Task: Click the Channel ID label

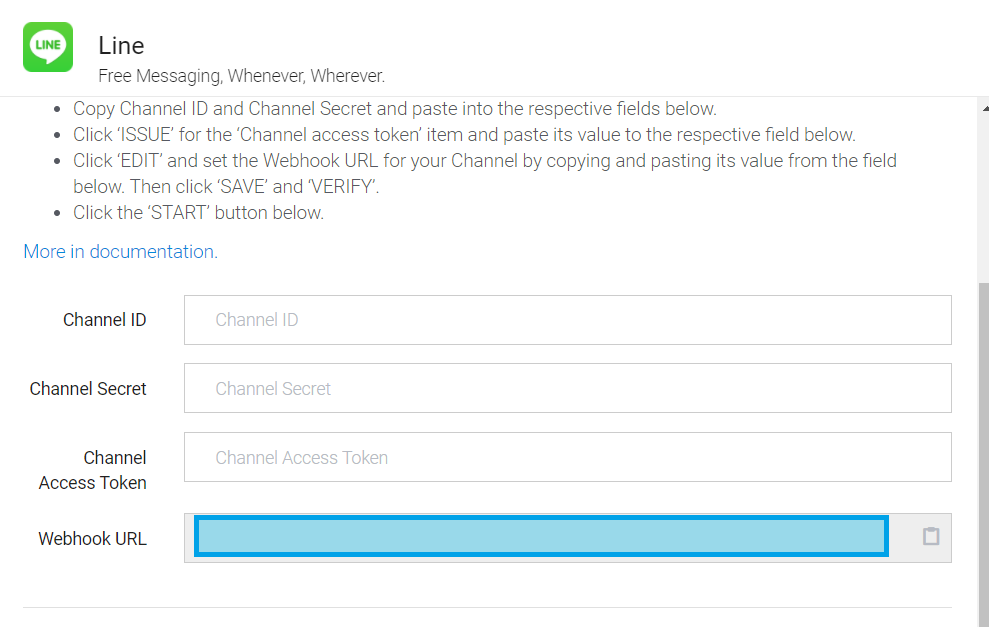Action: tap(104, 320)
